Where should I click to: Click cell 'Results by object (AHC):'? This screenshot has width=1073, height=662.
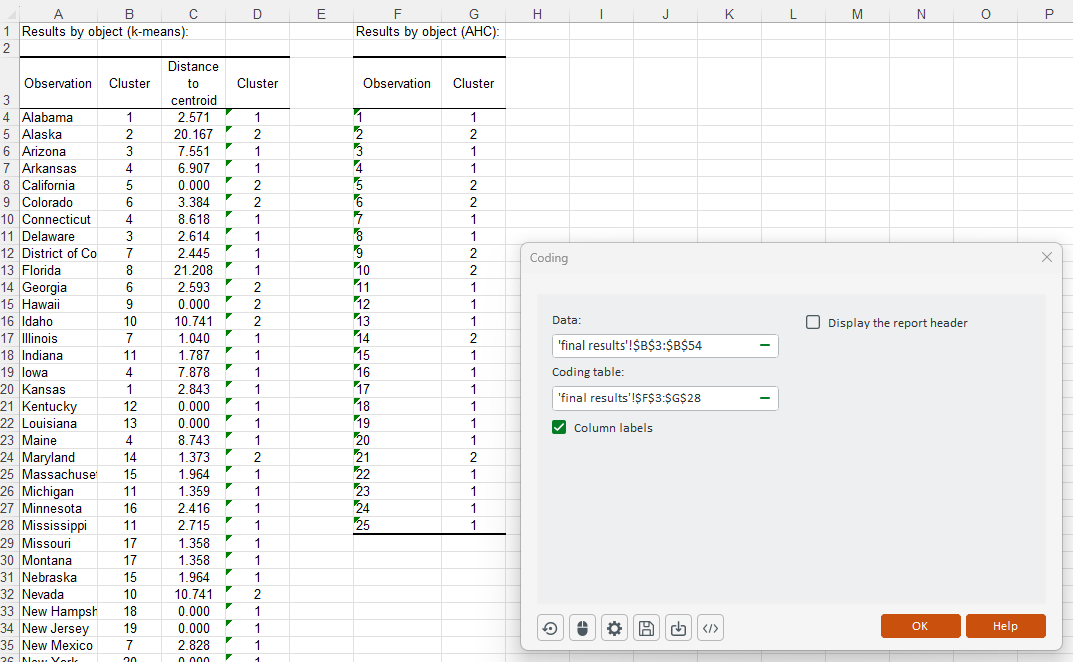(x=428, y=31)
